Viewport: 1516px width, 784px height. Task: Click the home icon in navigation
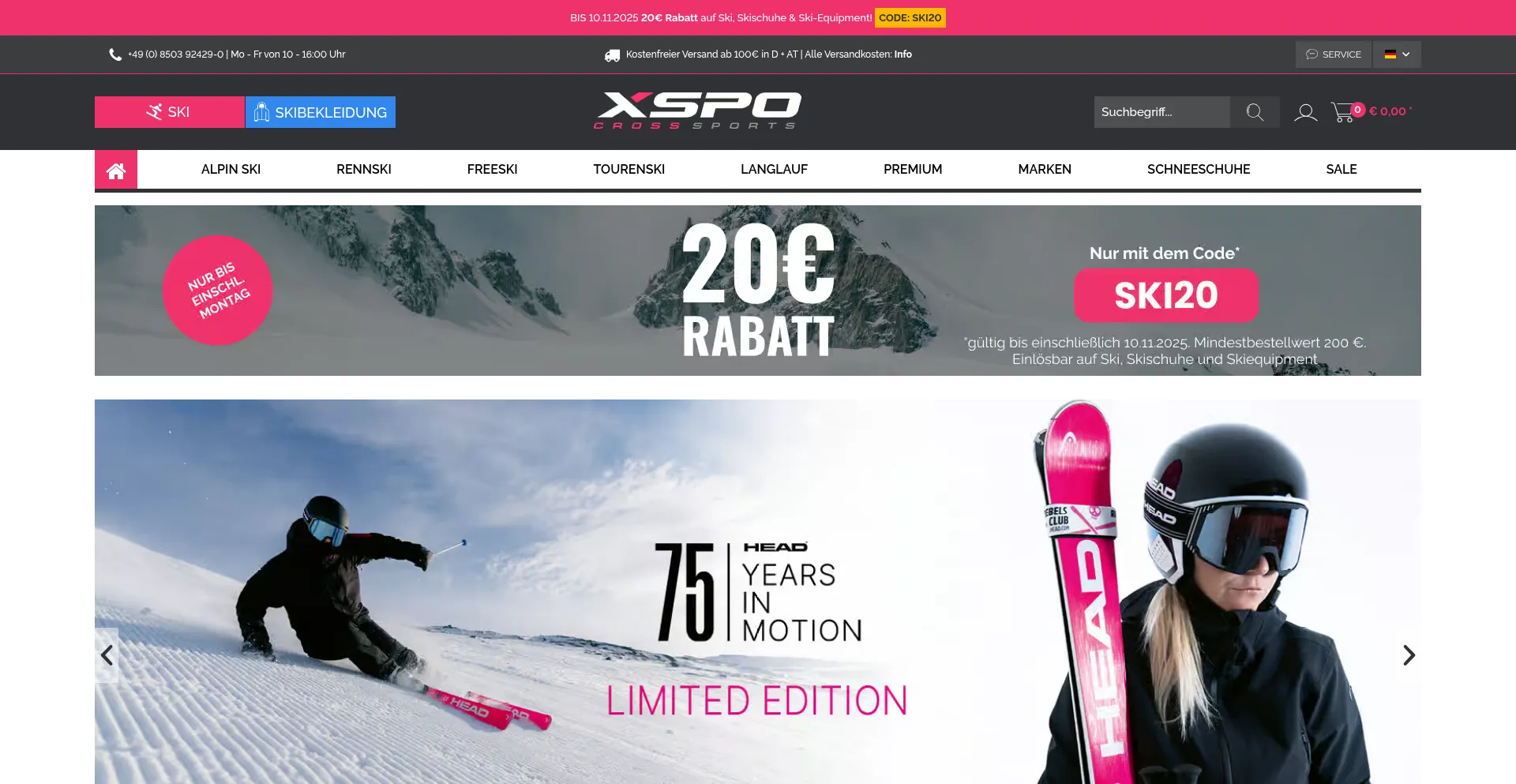point(116,170)
